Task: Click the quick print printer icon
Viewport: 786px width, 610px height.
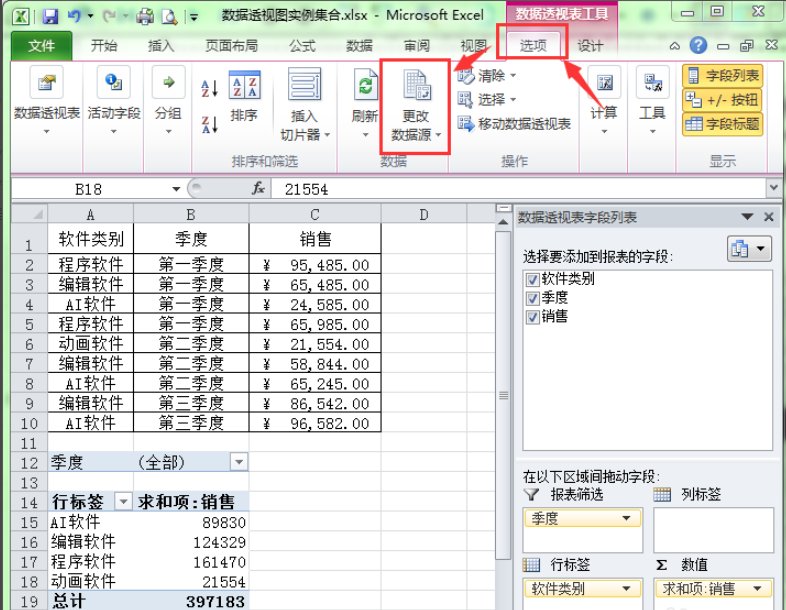Action: (x=145, y=17)
